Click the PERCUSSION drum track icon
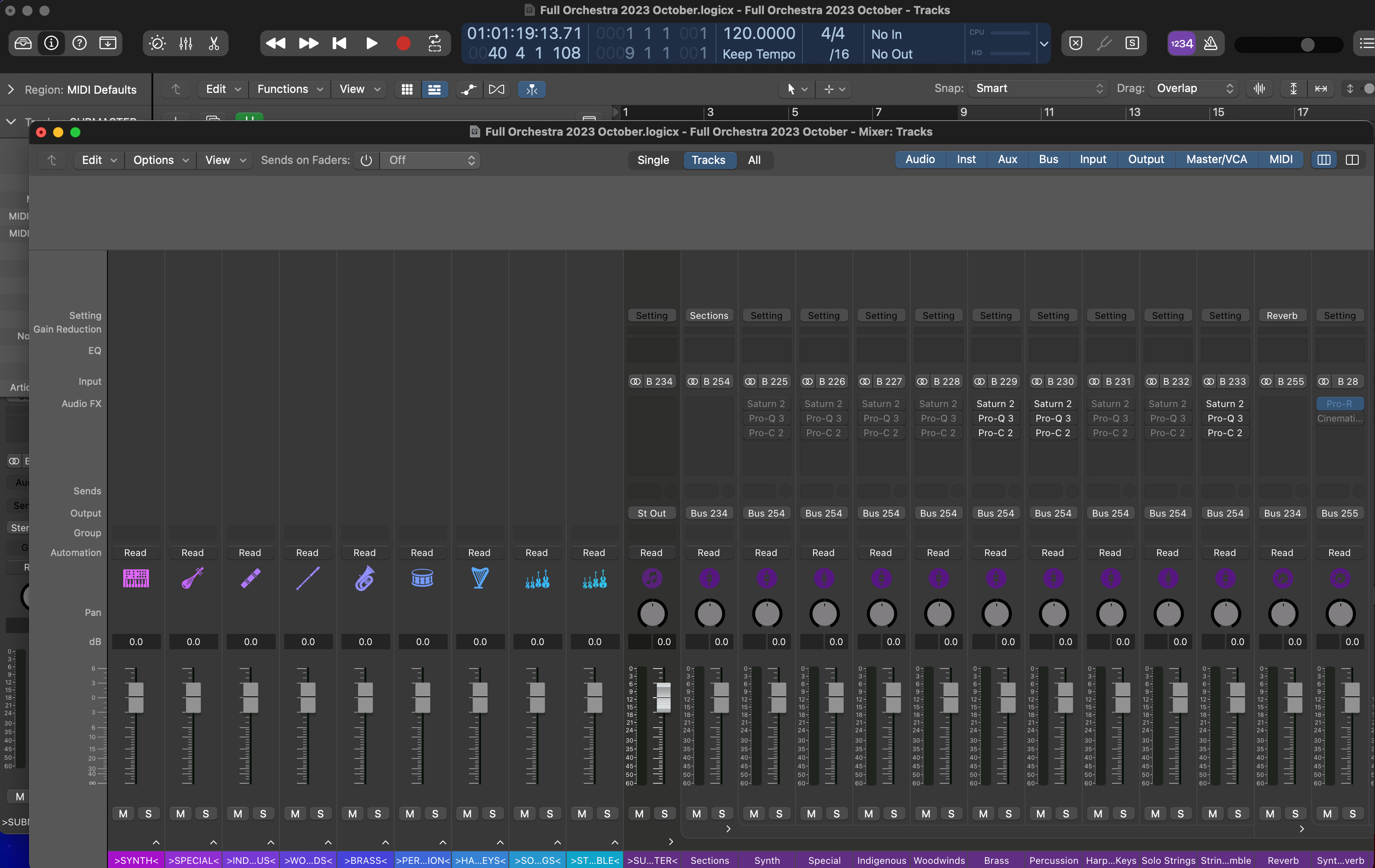Image resolution: width=1375 pixels, height=868 pixels. pos(422,579)
